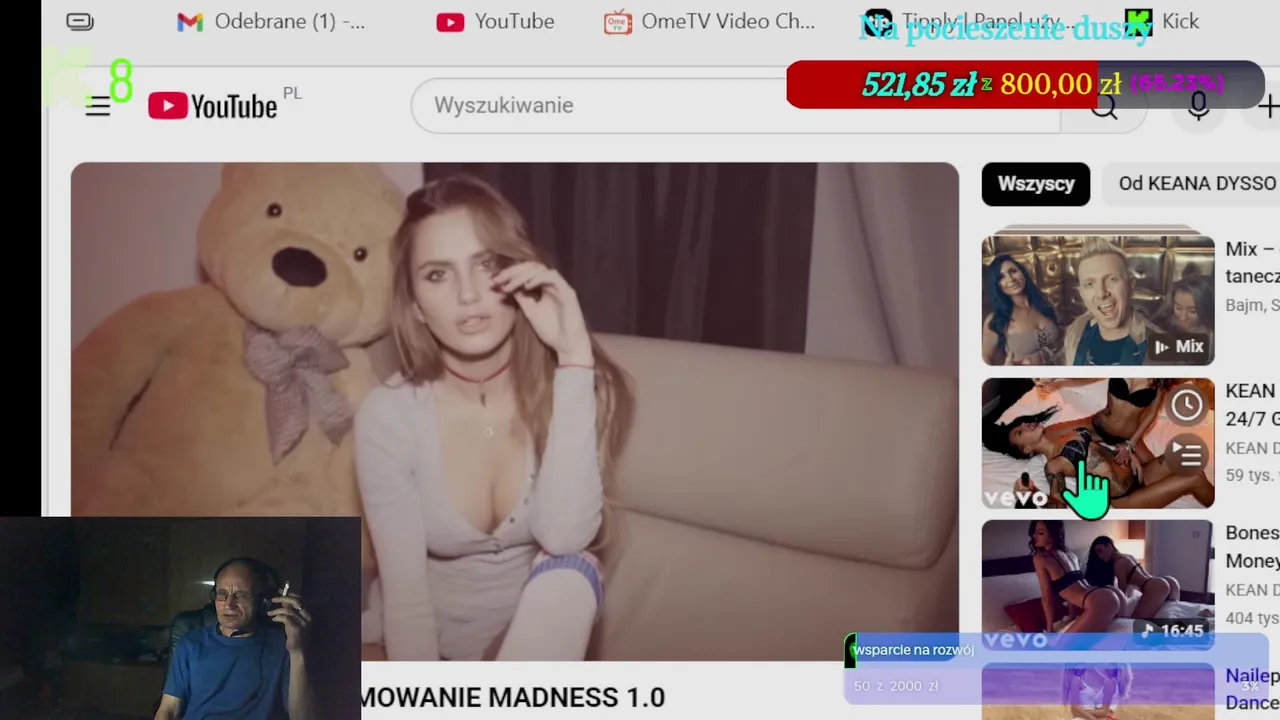Click the MADNESS 1.0 video title
The width and height of the screenshot is (1280, 720).
tap(513, 697)
